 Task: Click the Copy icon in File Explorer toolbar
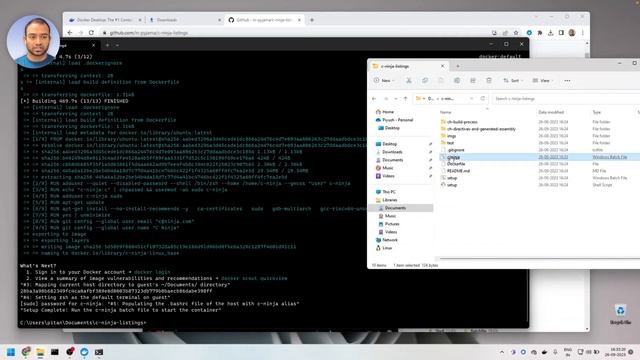pos(425,81)
